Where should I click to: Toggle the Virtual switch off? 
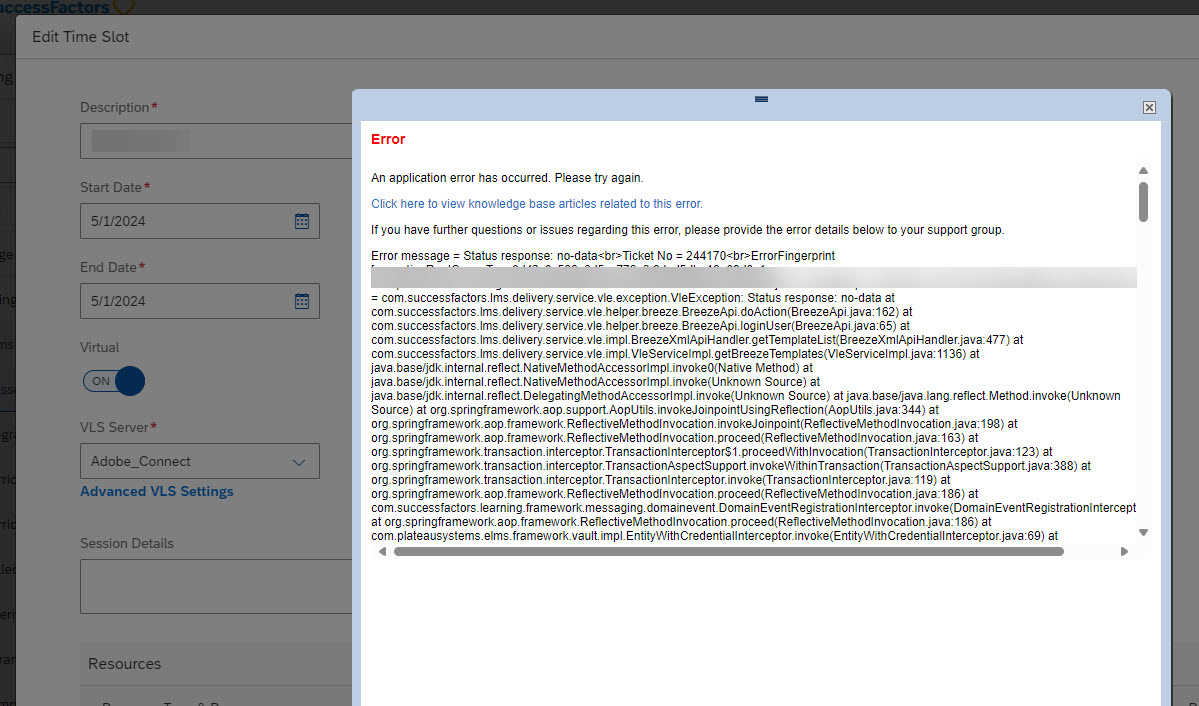(114, 381)
